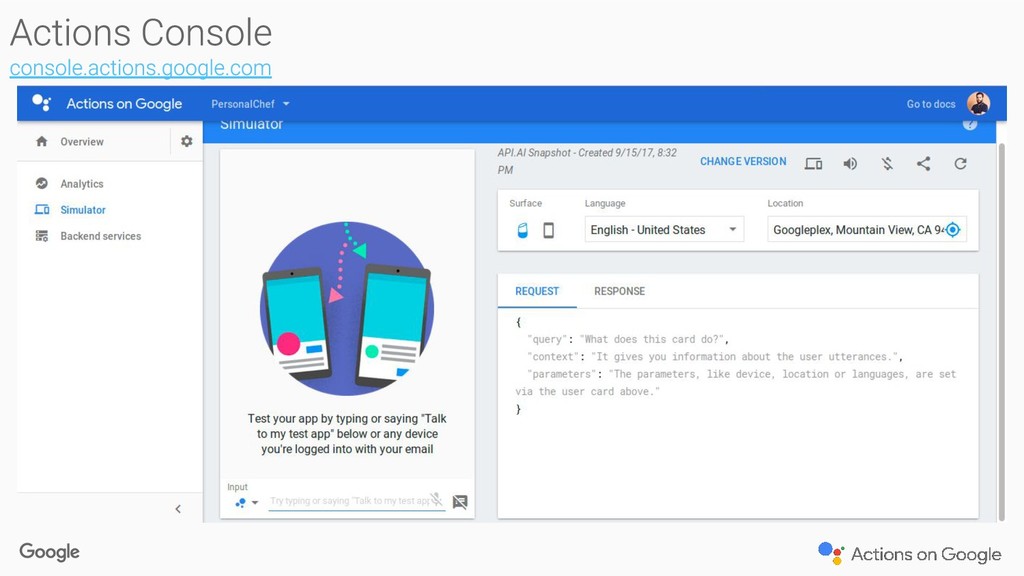Open project settings gear icon
1024x576 pixels.
pos(187,141)
